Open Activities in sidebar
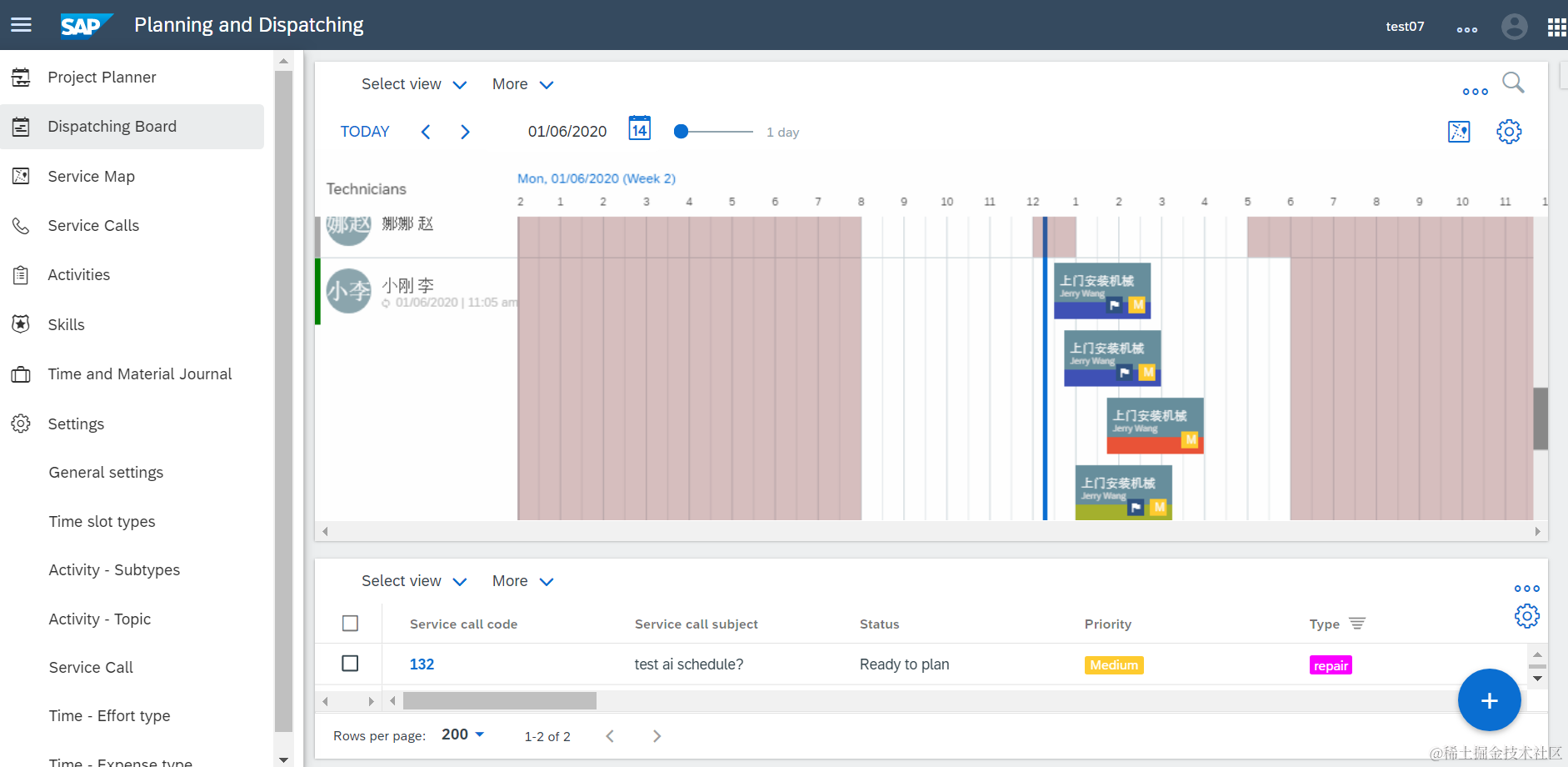 pyautogui.click(x=132, y=275)
